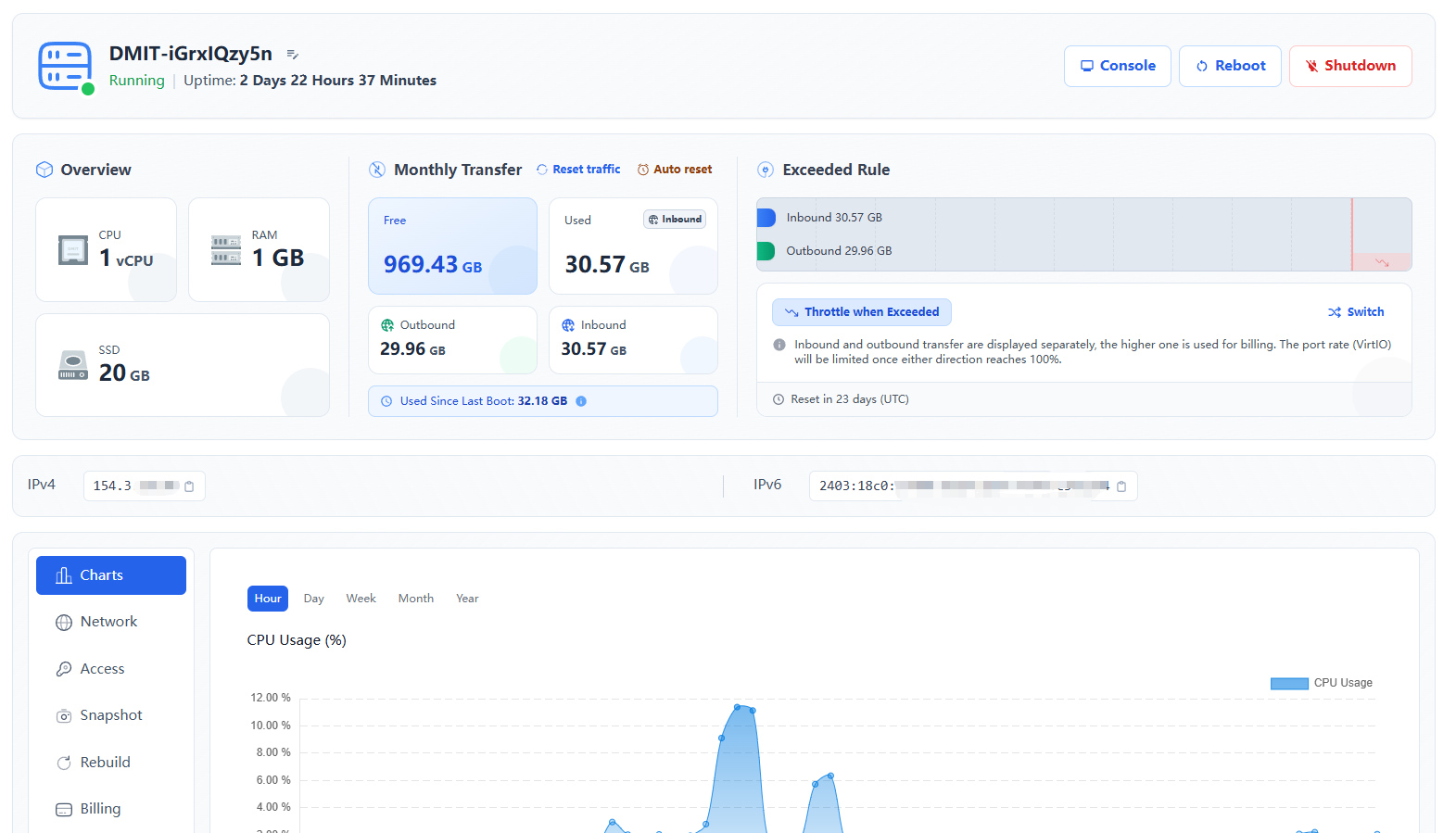
Task: Copy the IPv4 address
Action: point(189,486)
